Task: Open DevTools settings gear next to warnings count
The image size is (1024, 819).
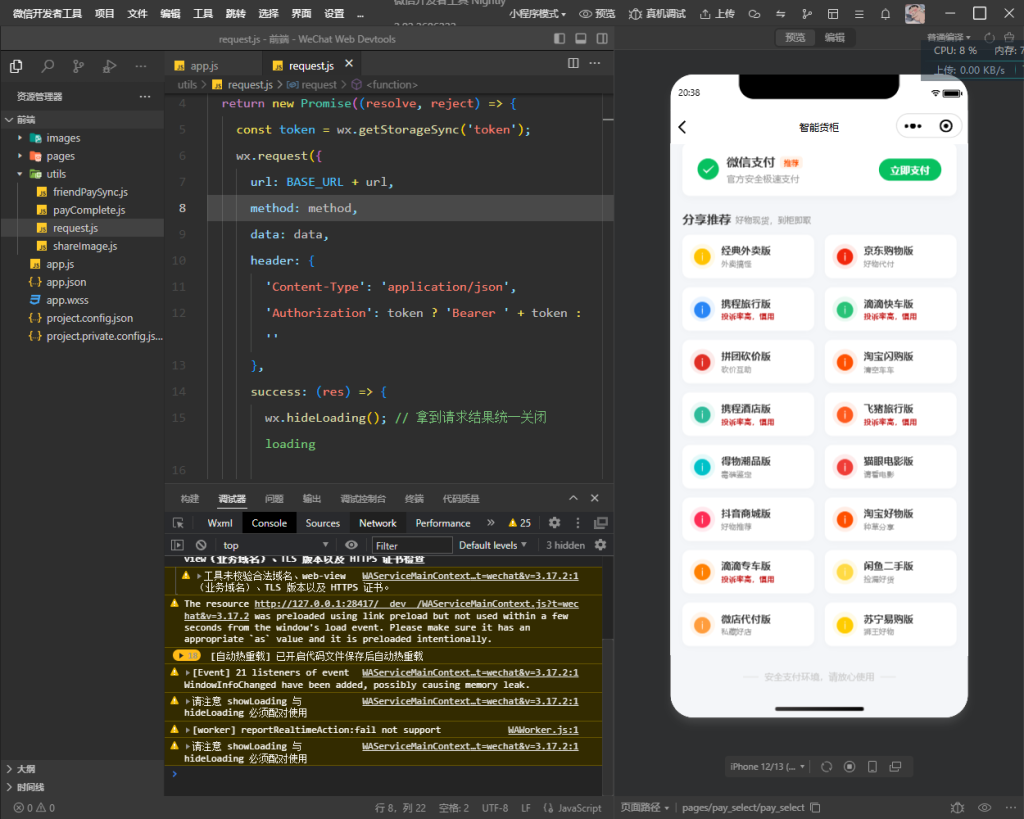Action: click(x=554, y=522)
